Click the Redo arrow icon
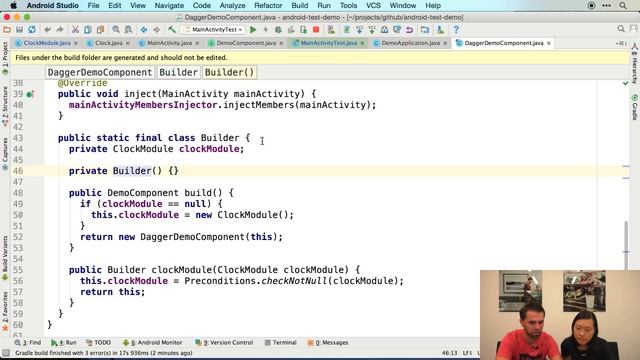This screenshot has width=640, height=360. [60, 29]
